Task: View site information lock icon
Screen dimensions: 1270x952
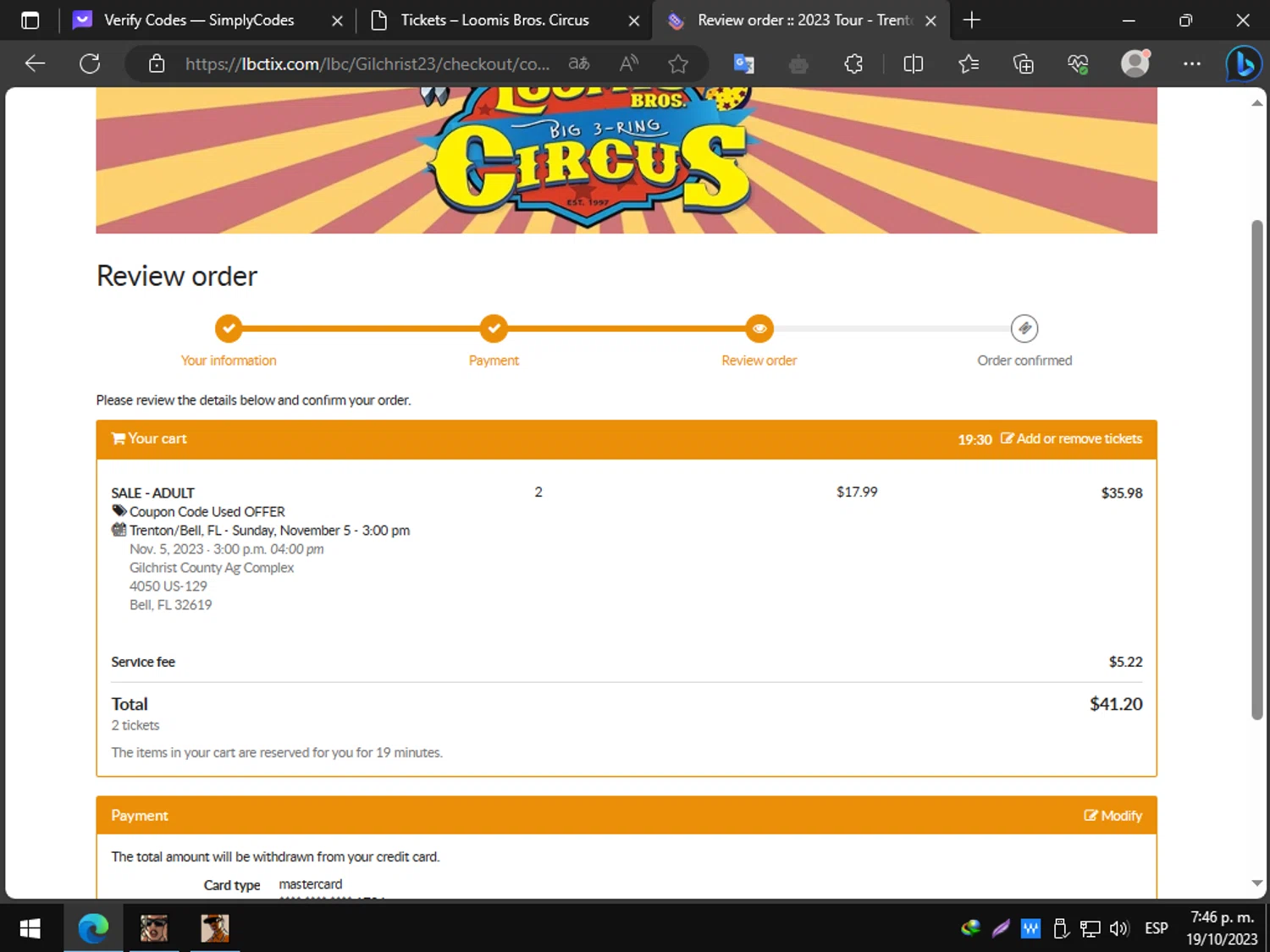Action: (157, 63)
